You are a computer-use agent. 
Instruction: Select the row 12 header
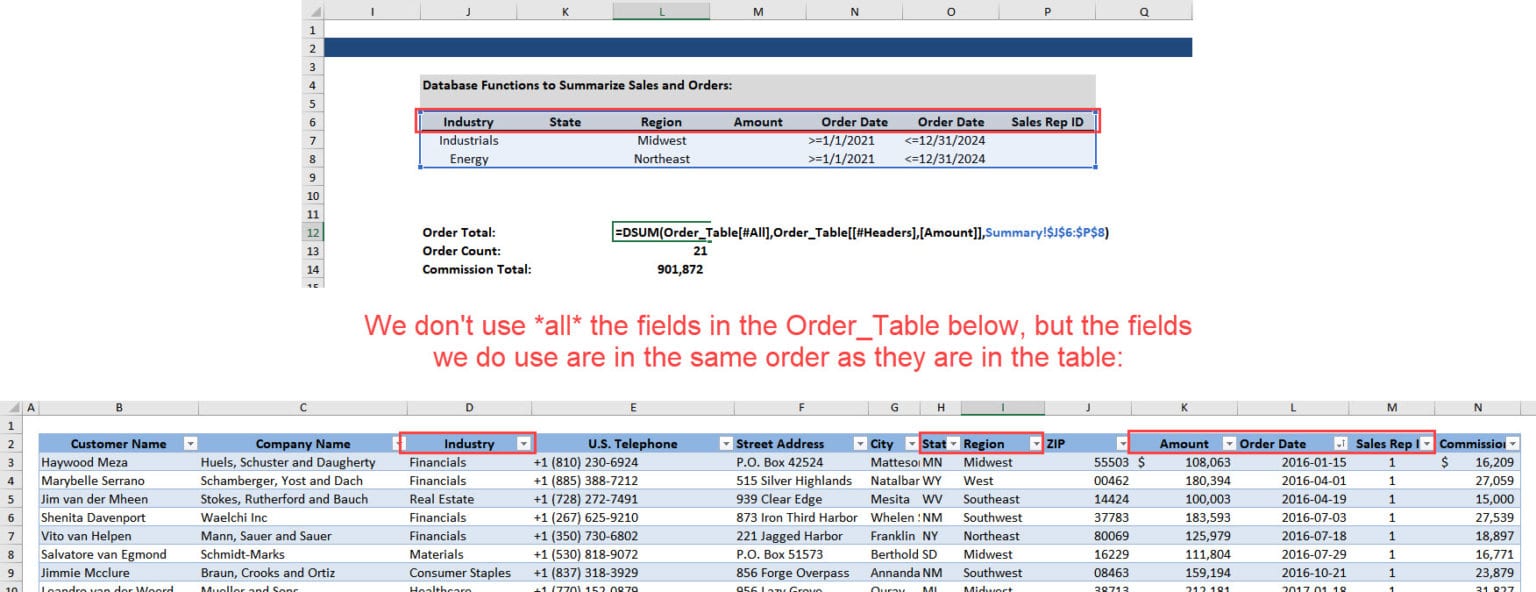[312, 232]
